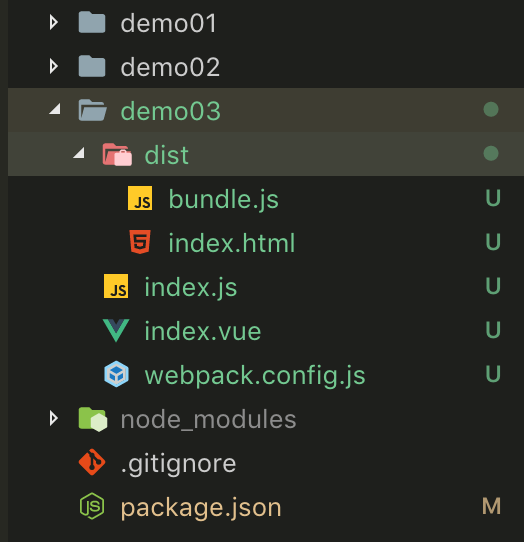Click the webpack cube icon
Image resolution: width=524 pixels, height=542 pixels.
(x=116, y=374)
